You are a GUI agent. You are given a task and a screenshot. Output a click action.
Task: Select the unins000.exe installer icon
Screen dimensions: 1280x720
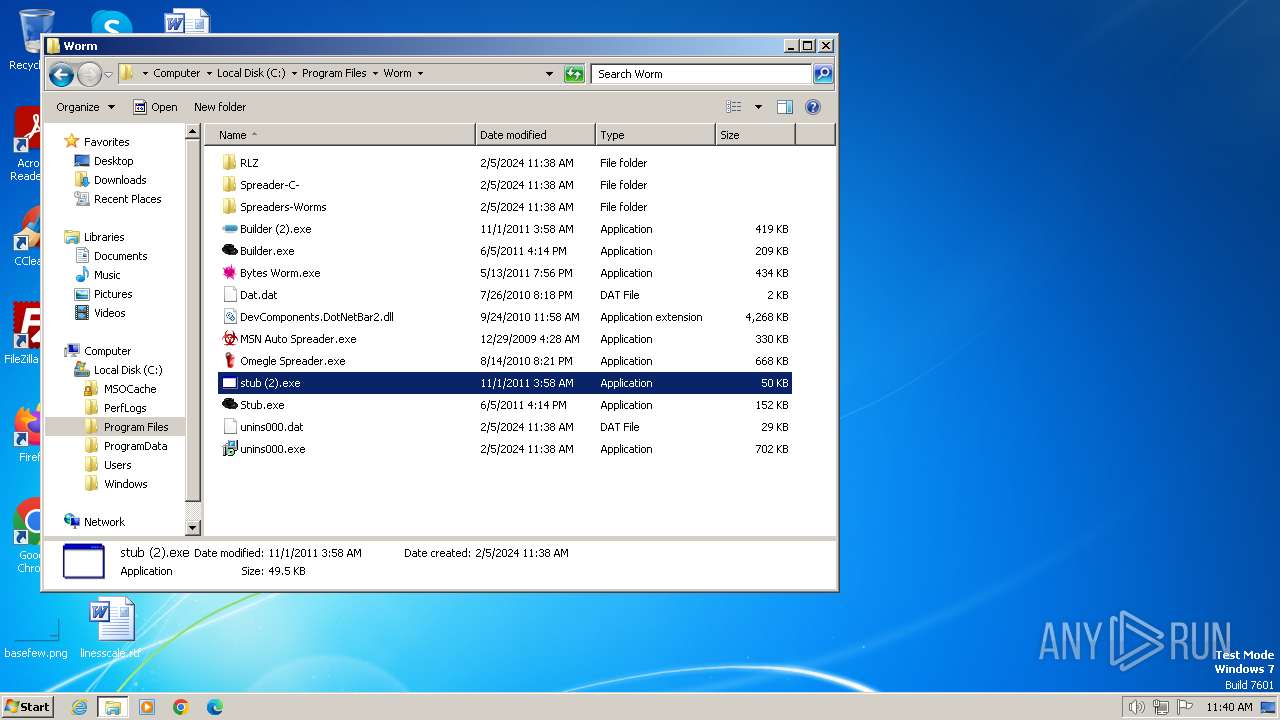coord(229,449)
